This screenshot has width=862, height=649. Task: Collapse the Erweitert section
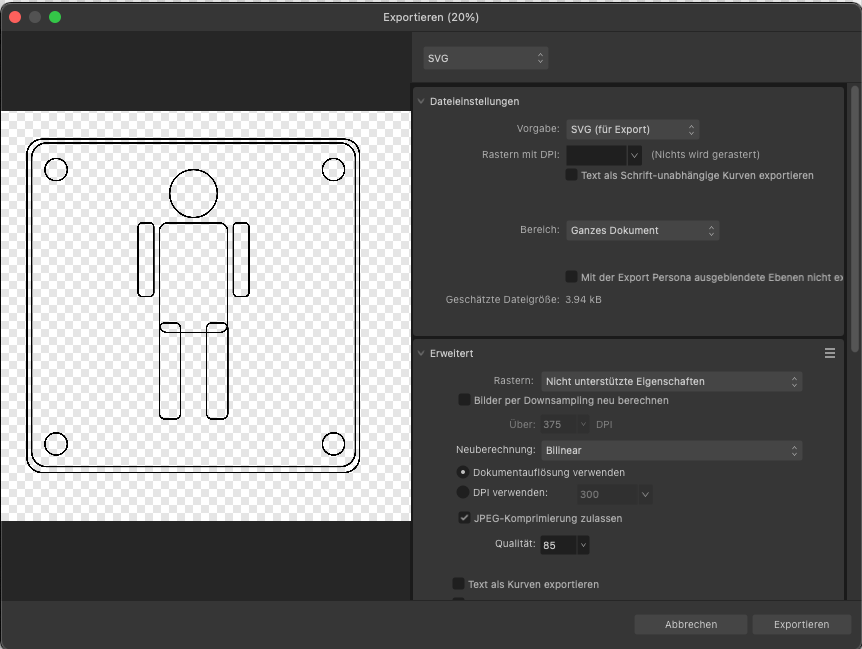pyautogui.click(x=422, y=353)
